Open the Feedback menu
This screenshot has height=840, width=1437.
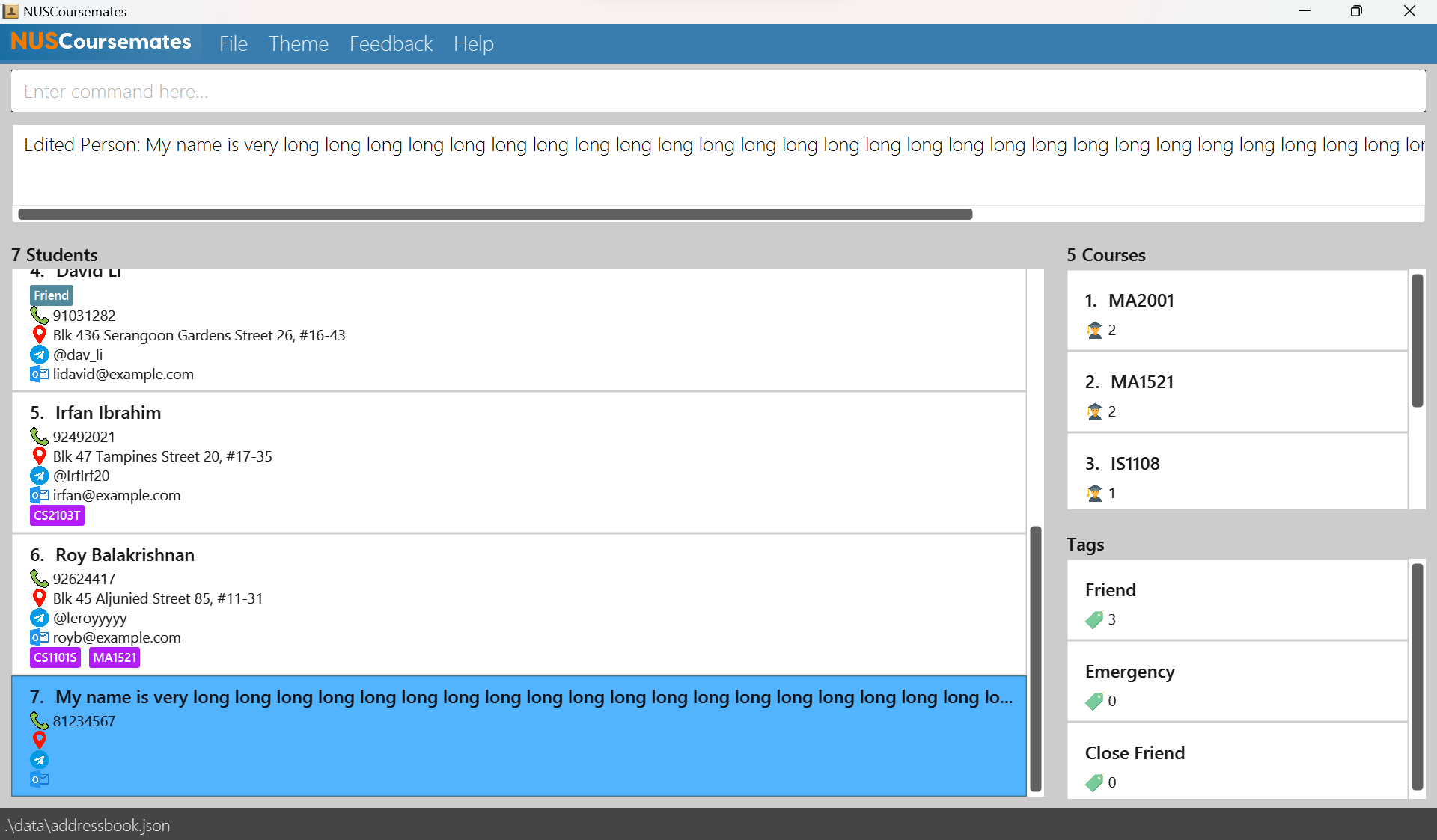click(x=391, y=44)
